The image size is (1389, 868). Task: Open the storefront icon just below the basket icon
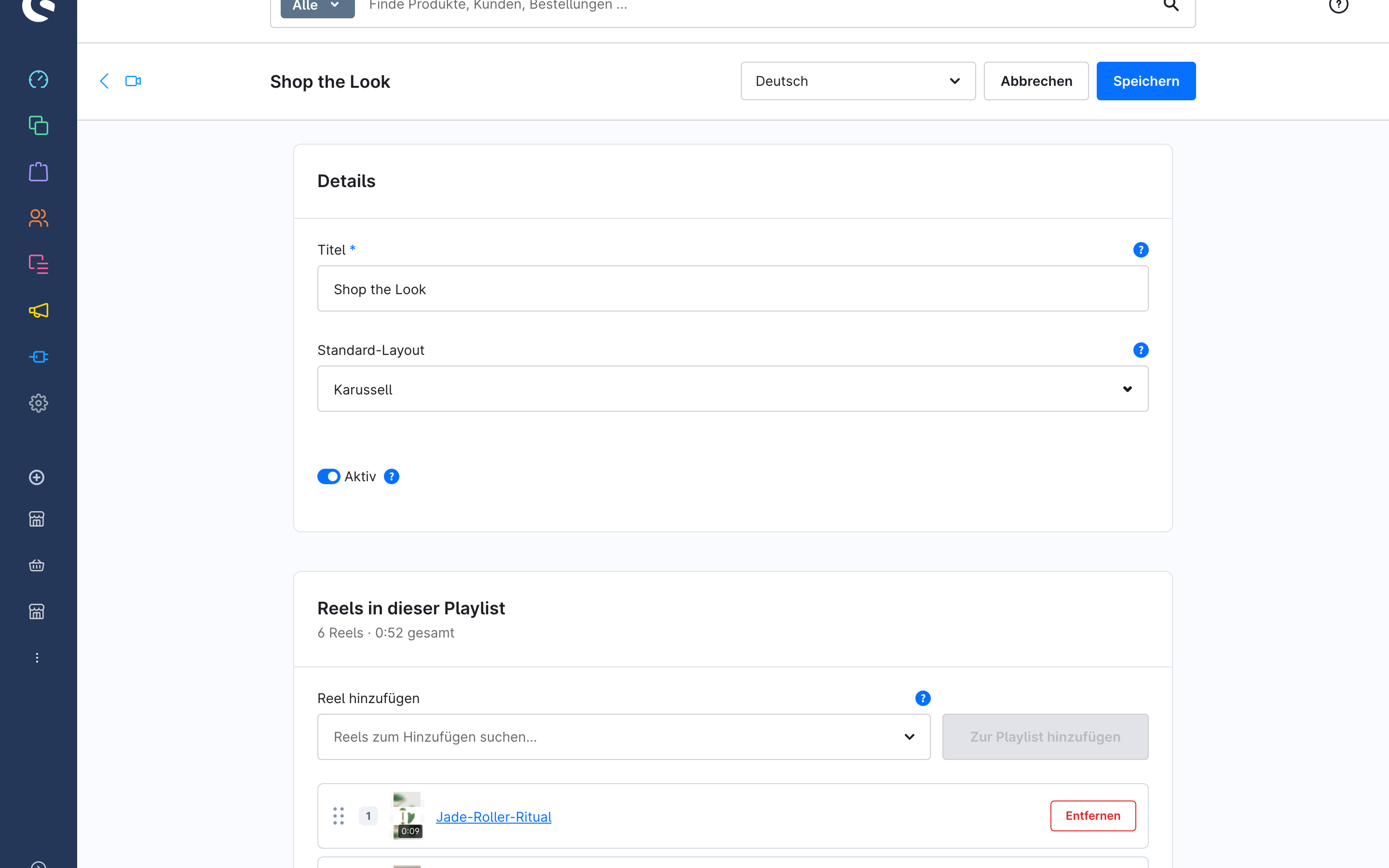pos(37,612)
